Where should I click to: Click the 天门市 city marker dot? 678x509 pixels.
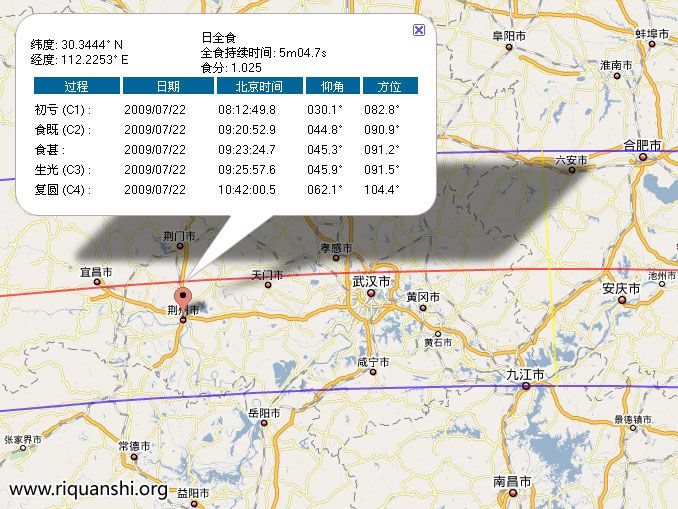click(268, 285)
